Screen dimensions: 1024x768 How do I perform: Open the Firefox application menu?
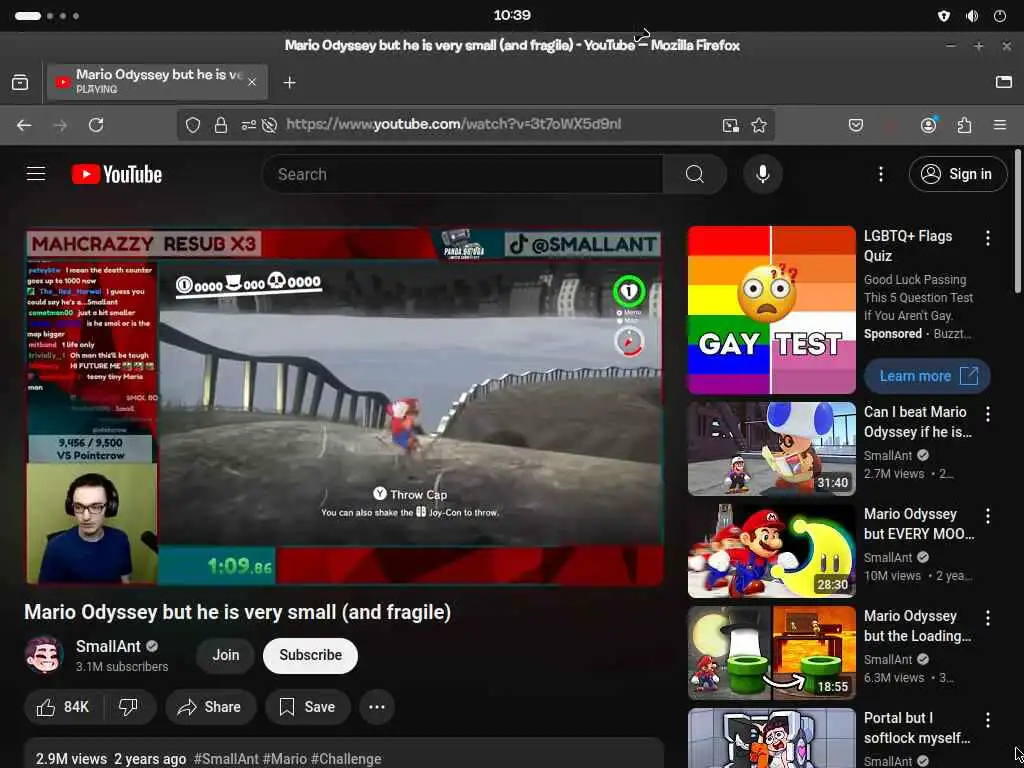pos(1000,125)
